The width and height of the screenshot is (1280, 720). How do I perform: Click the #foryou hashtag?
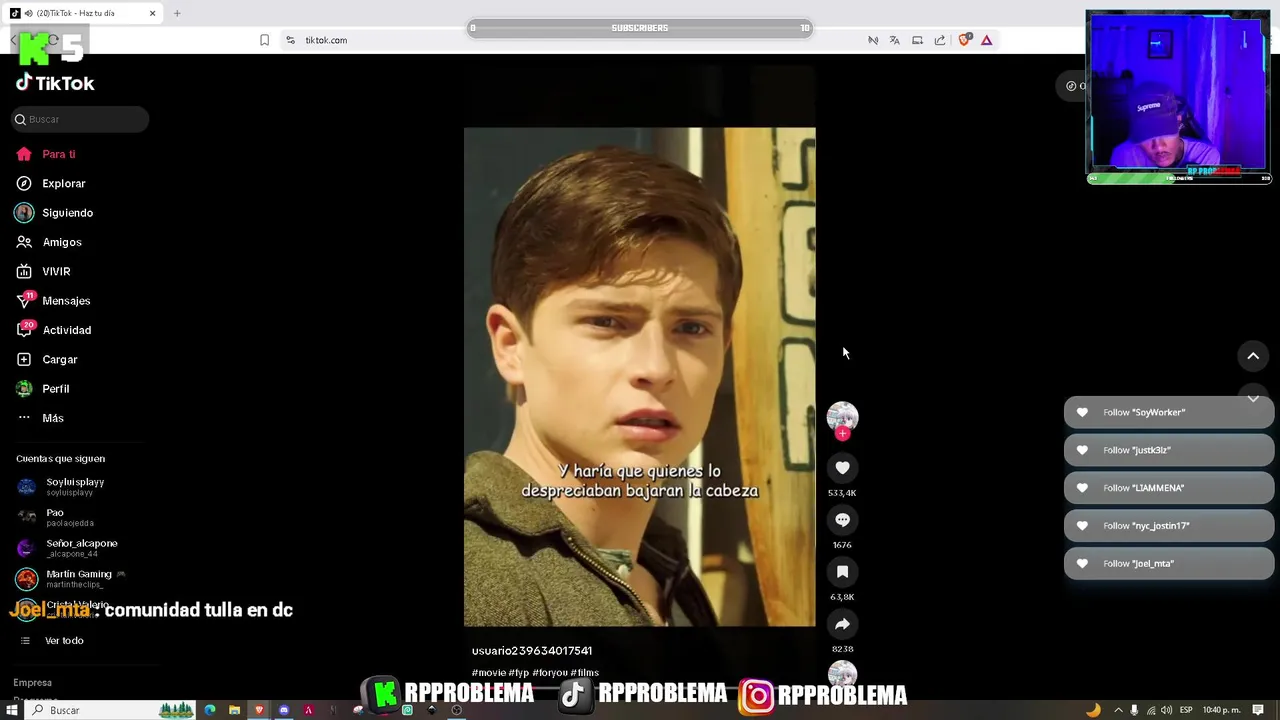click(x=549, y=673)
